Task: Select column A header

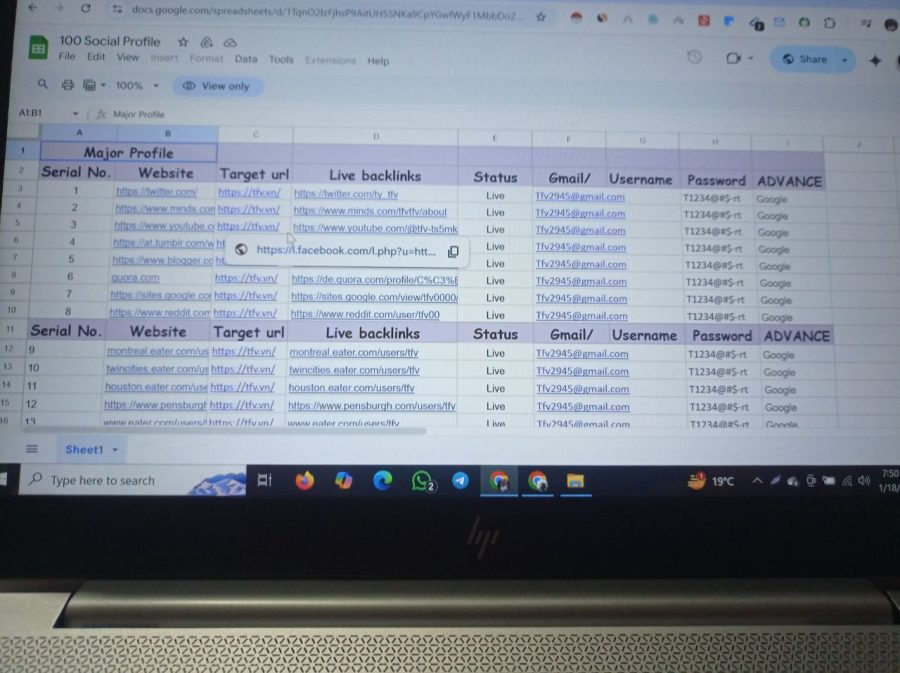Action: point(79,133)
